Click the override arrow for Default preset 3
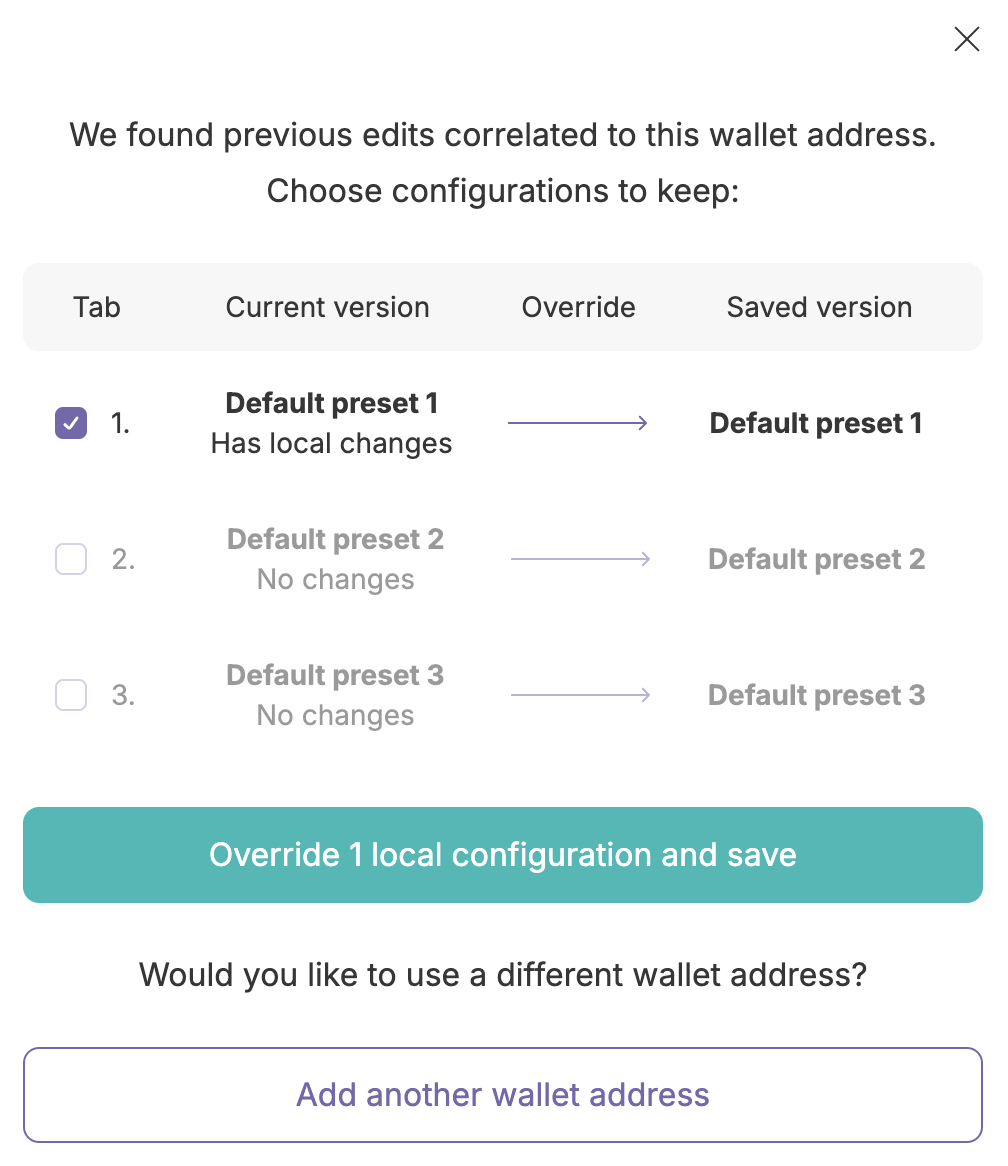 pyautogui.click(x=580, y=694)
